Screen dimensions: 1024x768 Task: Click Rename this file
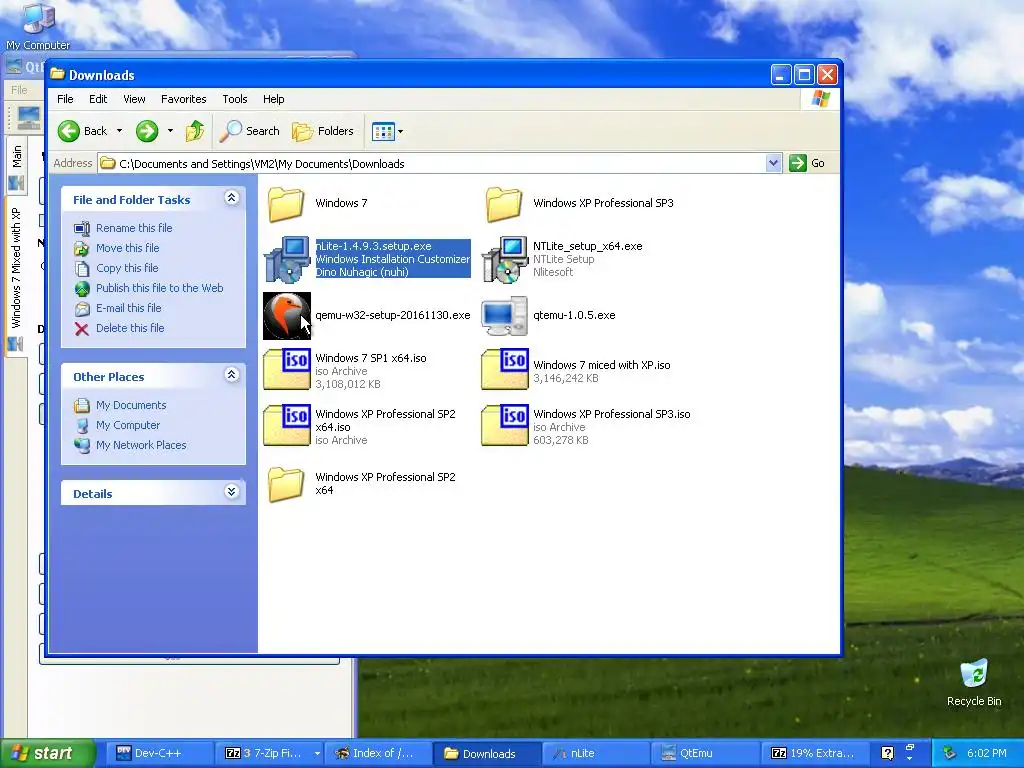(x=134, y=228)
